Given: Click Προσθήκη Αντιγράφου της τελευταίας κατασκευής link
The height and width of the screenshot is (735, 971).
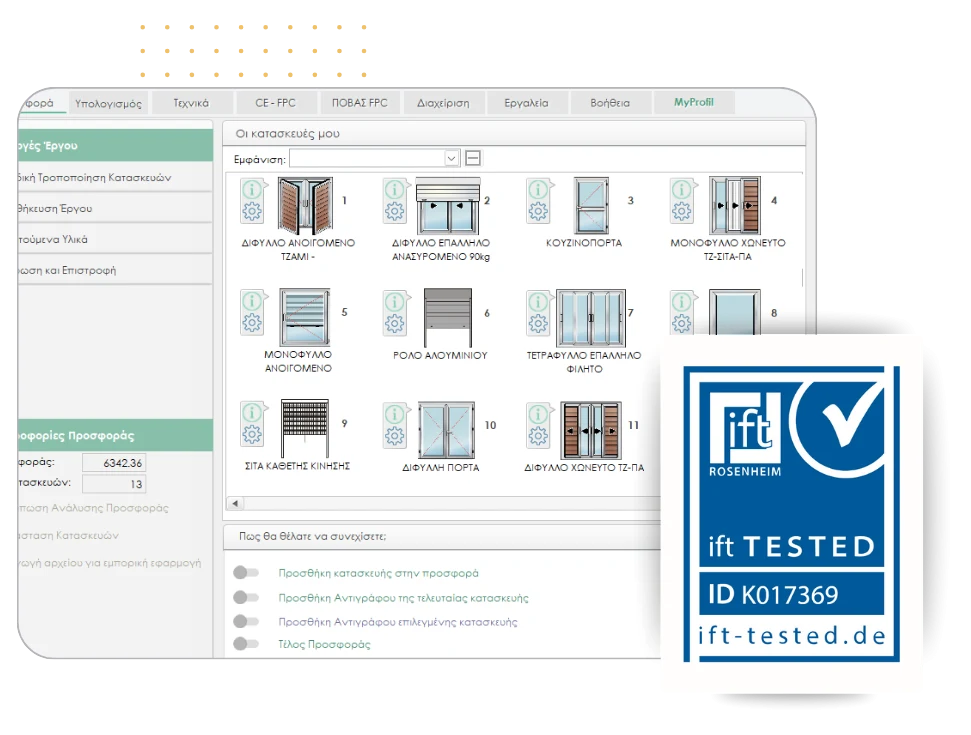Looking at the screenshot, I should [404, 598].
